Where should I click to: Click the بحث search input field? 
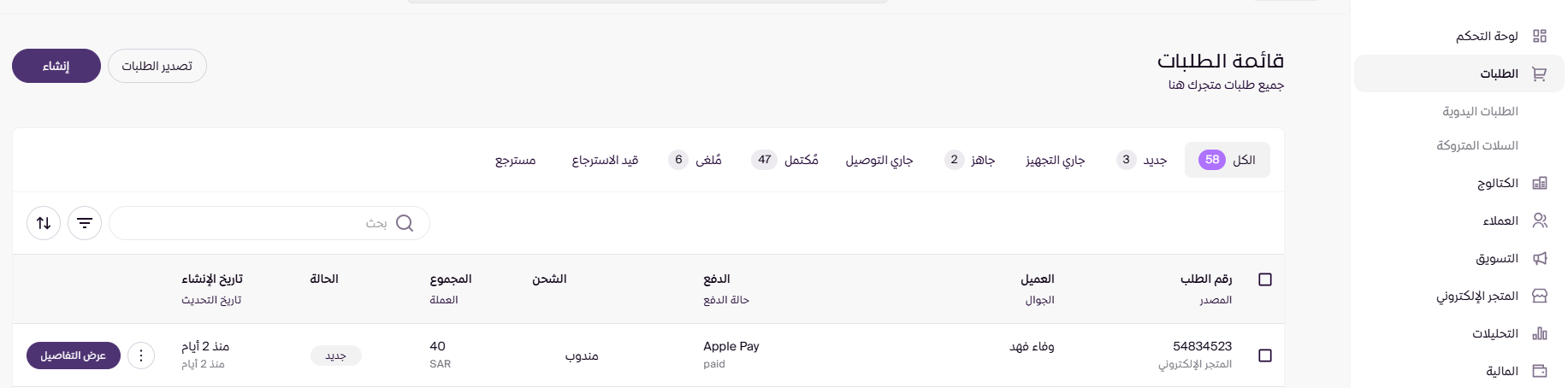coord(257,223)
